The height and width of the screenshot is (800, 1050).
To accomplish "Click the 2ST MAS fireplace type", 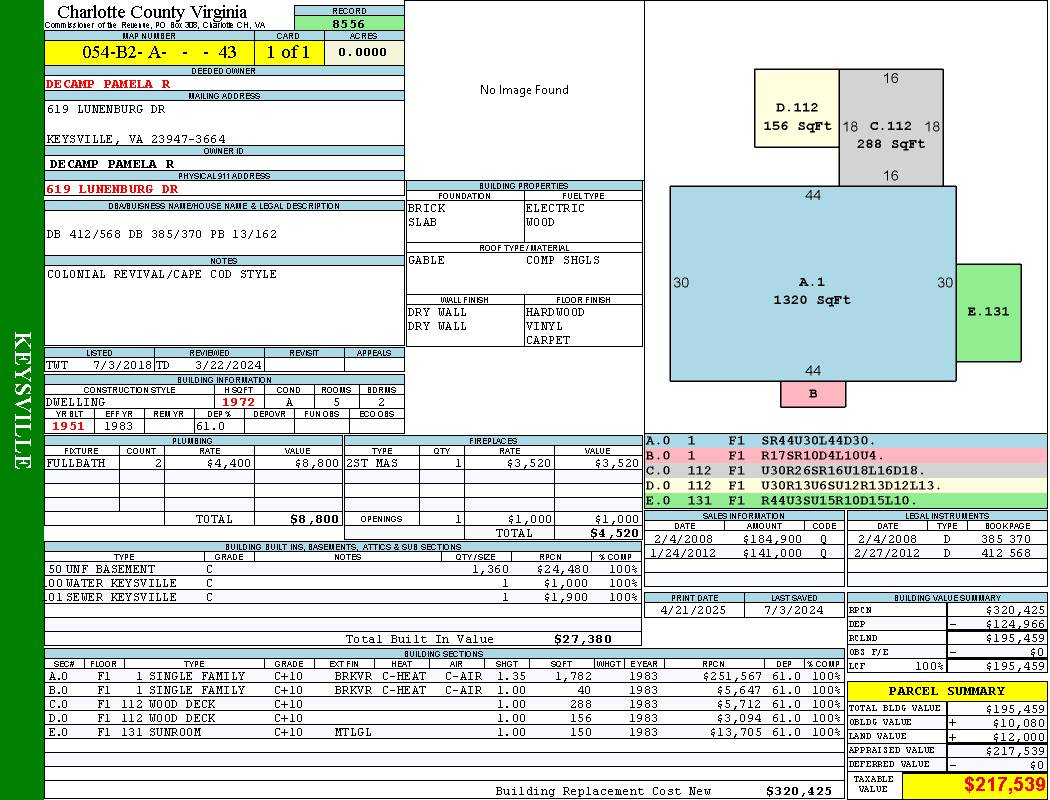I will pos(372,463).
